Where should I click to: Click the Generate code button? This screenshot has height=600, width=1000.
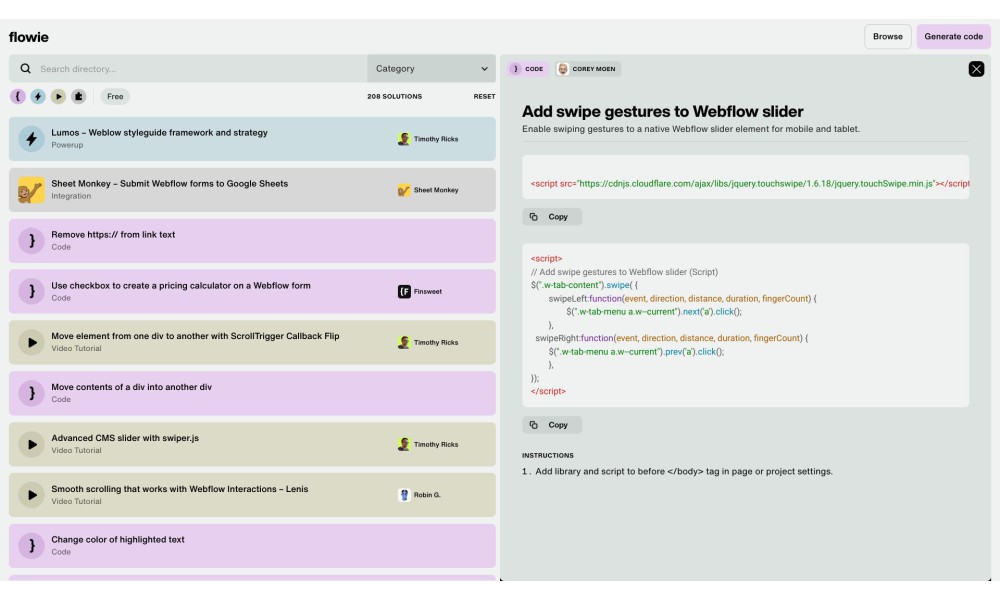click(x=953, y=36)
